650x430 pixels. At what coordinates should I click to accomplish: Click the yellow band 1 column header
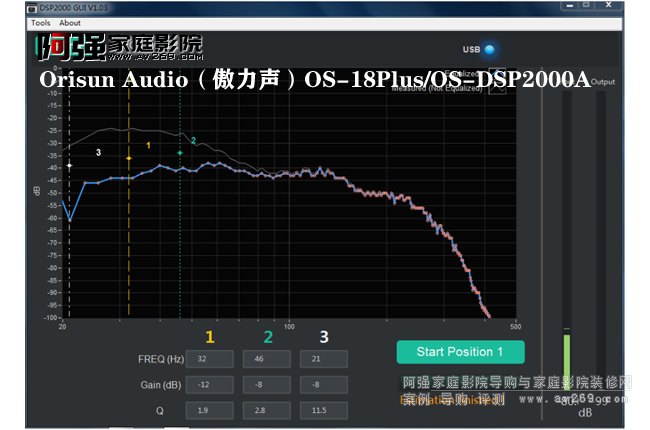[210, 338]
